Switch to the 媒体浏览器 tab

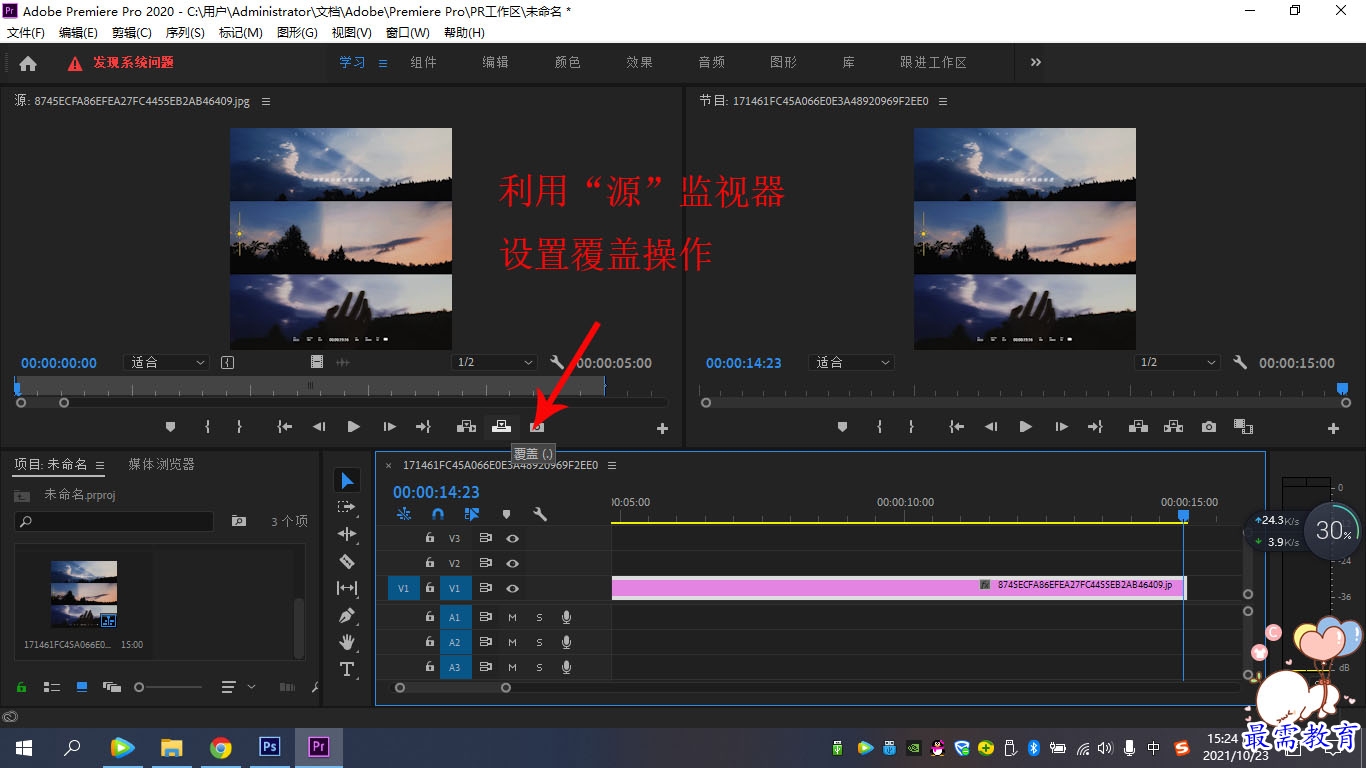161,464
